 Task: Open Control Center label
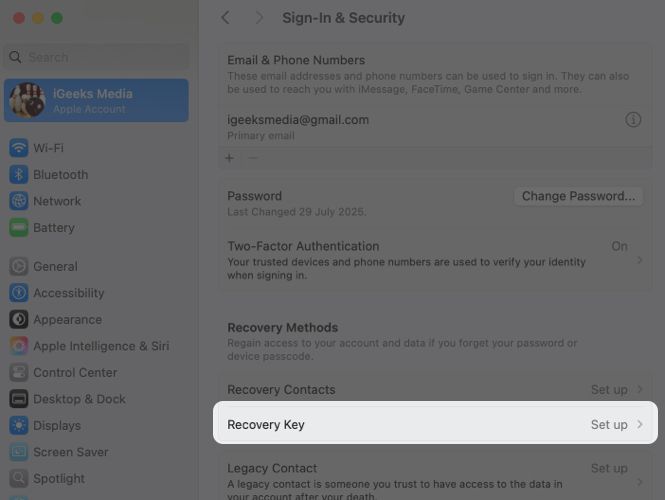point(75,372)
